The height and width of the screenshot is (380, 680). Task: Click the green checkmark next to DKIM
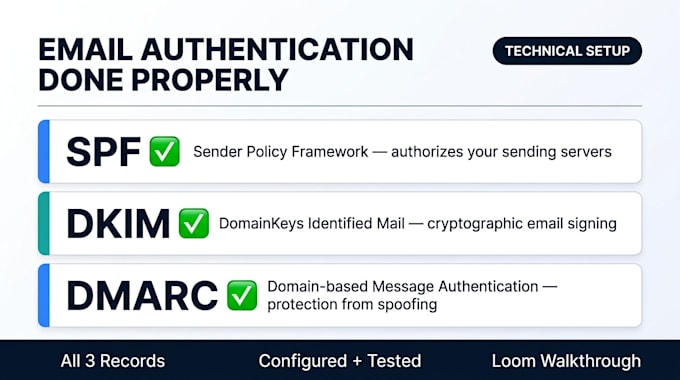[193, 223]
